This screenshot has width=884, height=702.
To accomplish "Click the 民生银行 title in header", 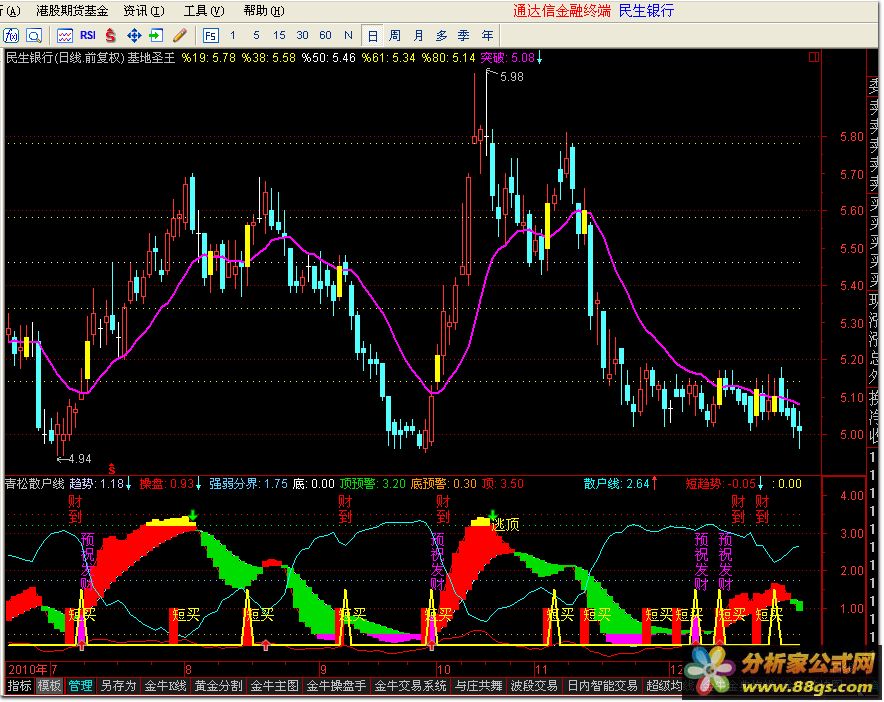I will [x=646, y=11].
